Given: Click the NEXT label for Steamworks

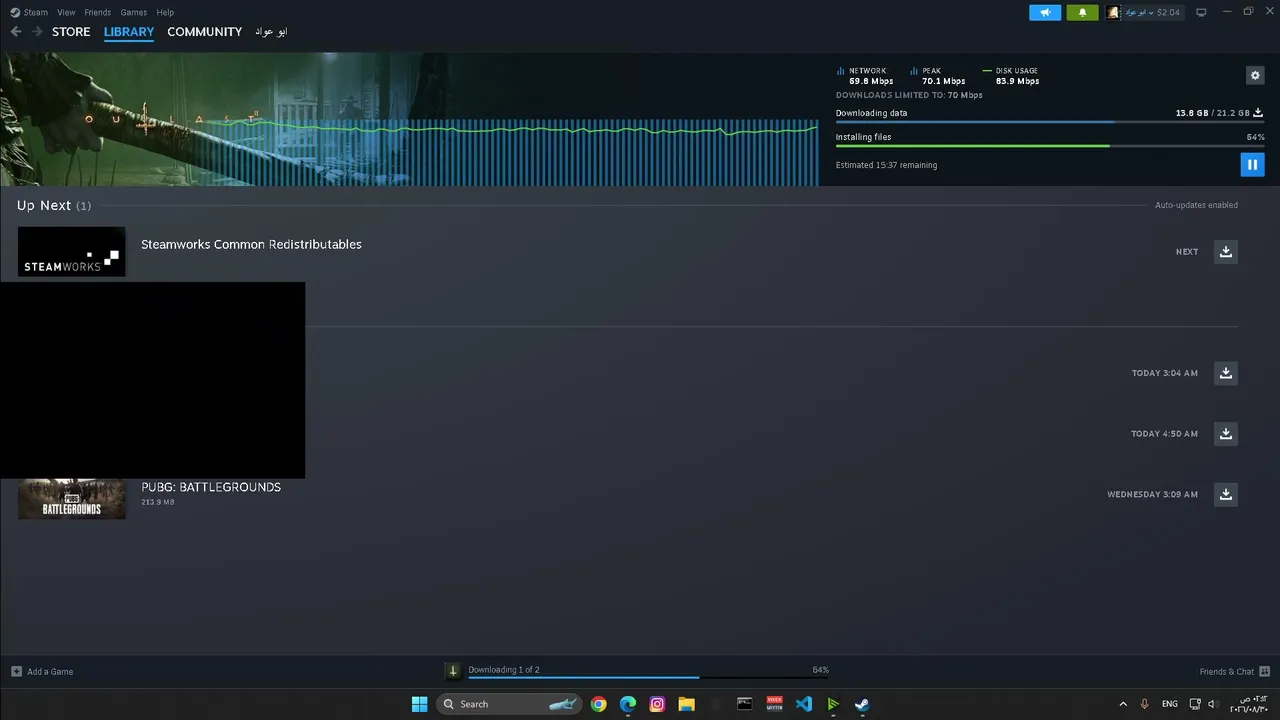Looking at the screenshot, I should (x=1187, y=252).
